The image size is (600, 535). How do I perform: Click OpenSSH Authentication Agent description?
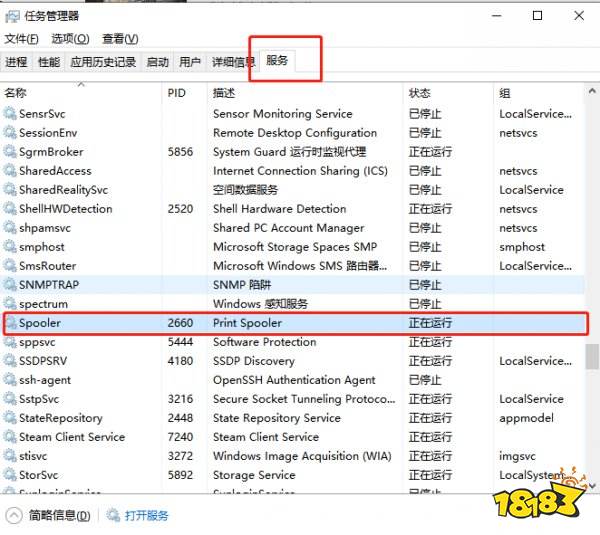click(x=294, y=380)
